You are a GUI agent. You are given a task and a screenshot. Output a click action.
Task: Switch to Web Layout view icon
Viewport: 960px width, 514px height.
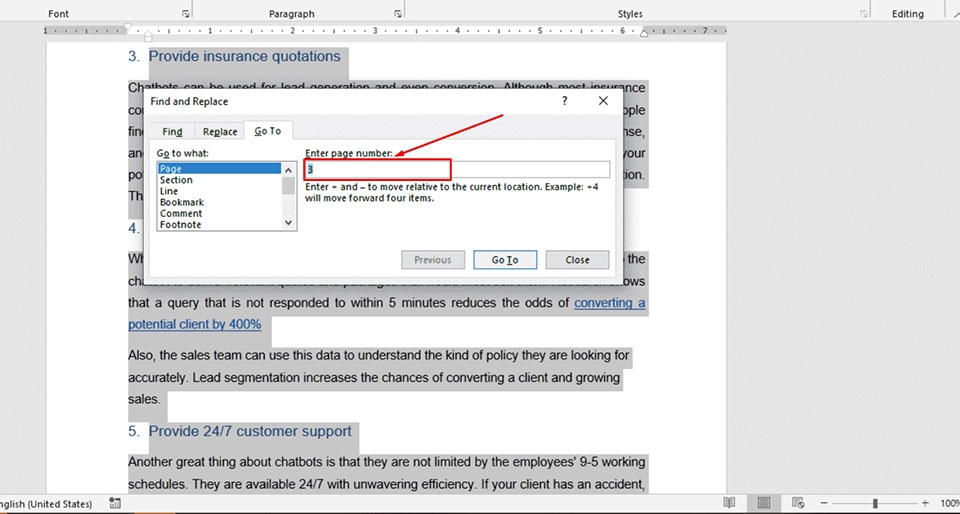point(798,502)
